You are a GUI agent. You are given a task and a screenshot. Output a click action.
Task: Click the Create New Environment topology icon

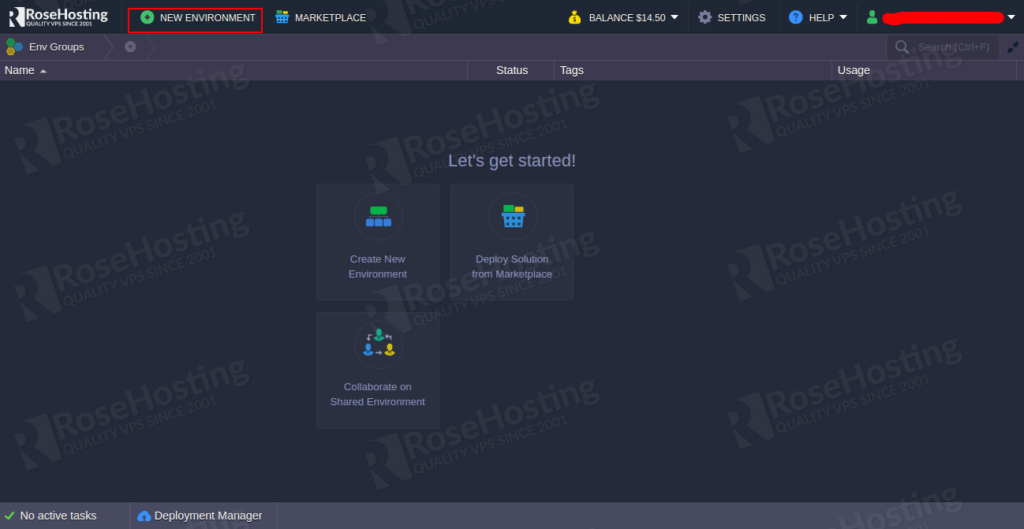378,216
